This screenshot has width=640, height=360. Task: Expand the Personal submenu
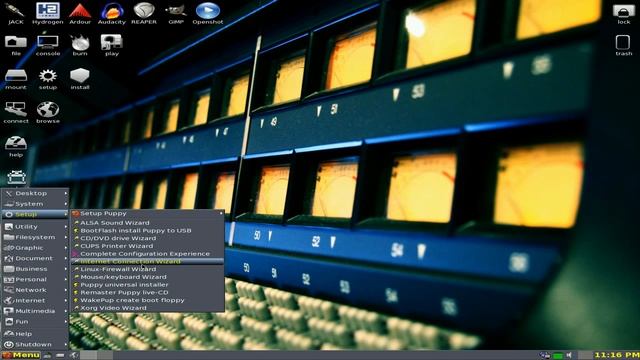pos(35,280)
